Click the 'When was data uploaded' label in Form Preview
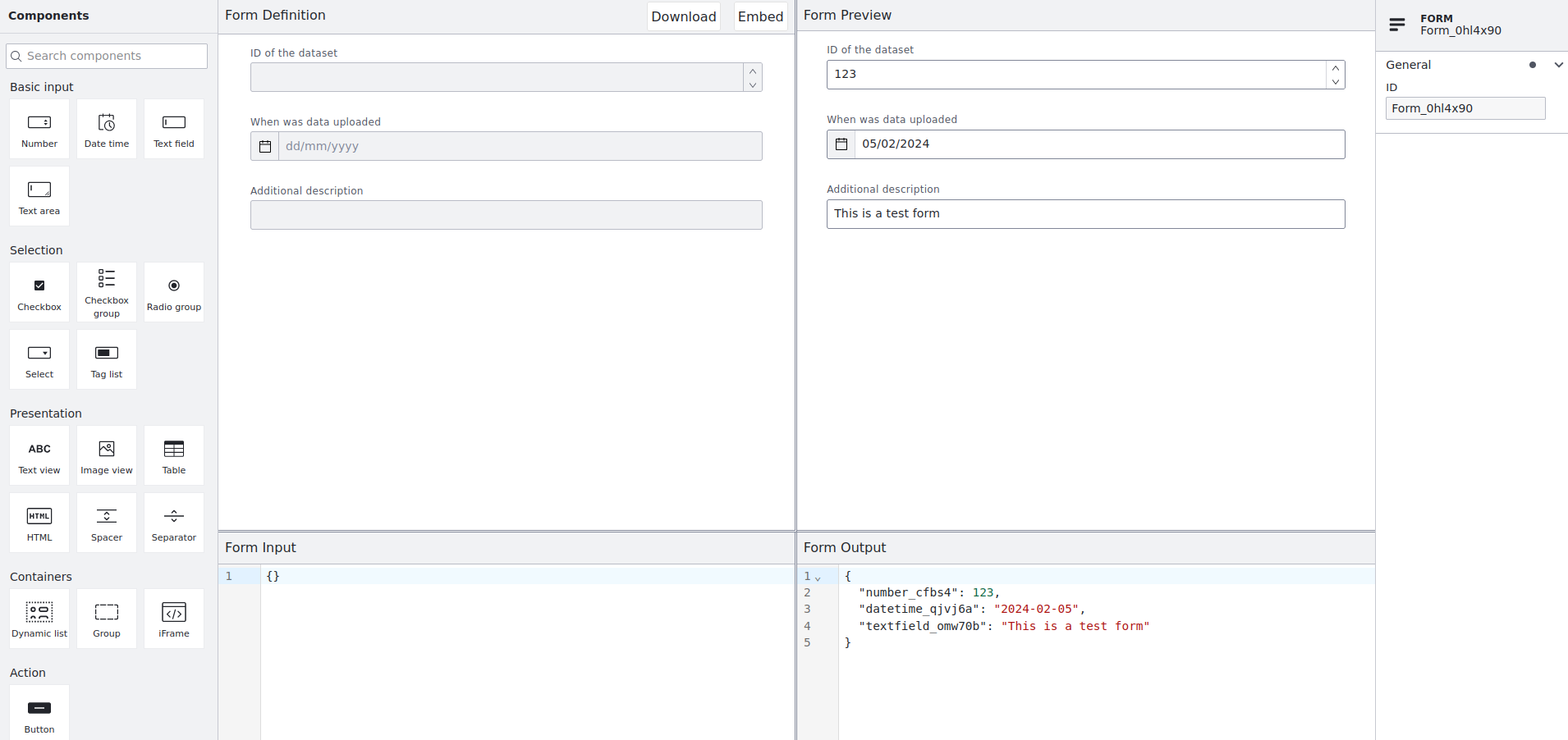This screenshot has width=1568, height=740. click(892, 120)
